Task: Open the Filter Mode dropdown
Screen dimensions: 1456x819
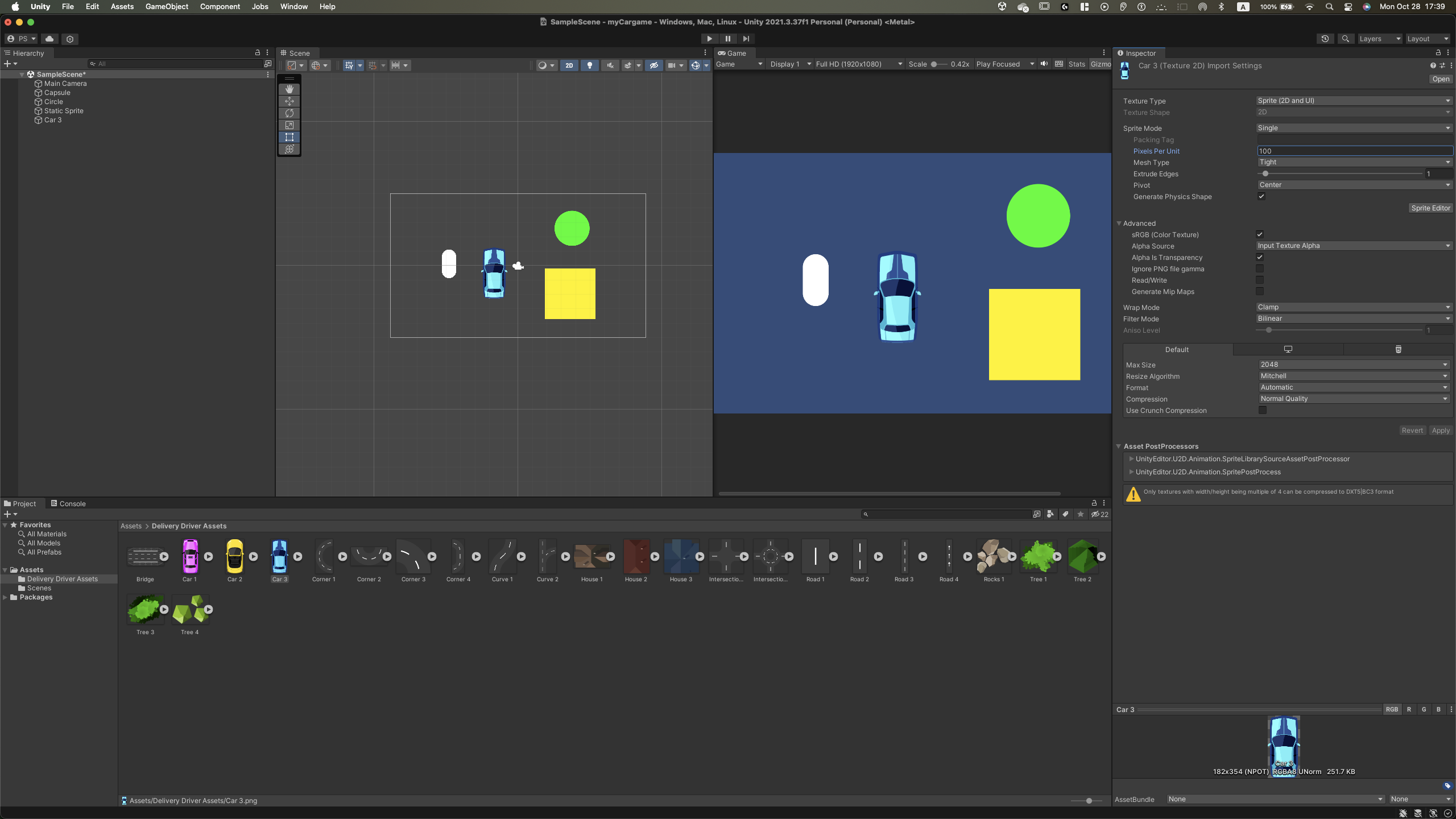Action: click(1354, 319)
